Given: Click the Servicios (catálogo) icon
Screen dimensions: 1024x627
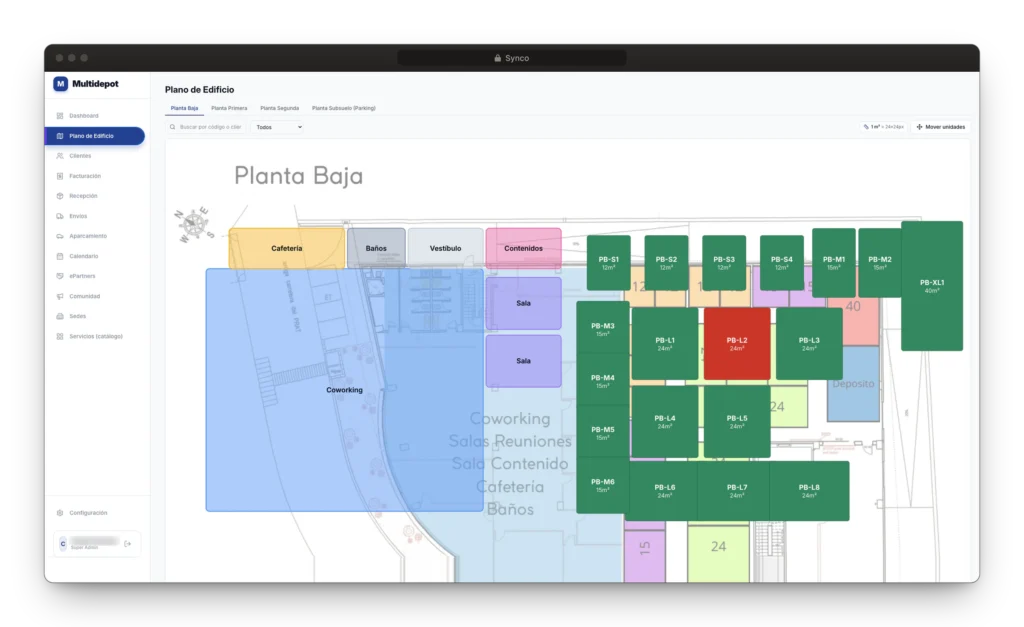Looking at the screenshot, I should point(60,336).
